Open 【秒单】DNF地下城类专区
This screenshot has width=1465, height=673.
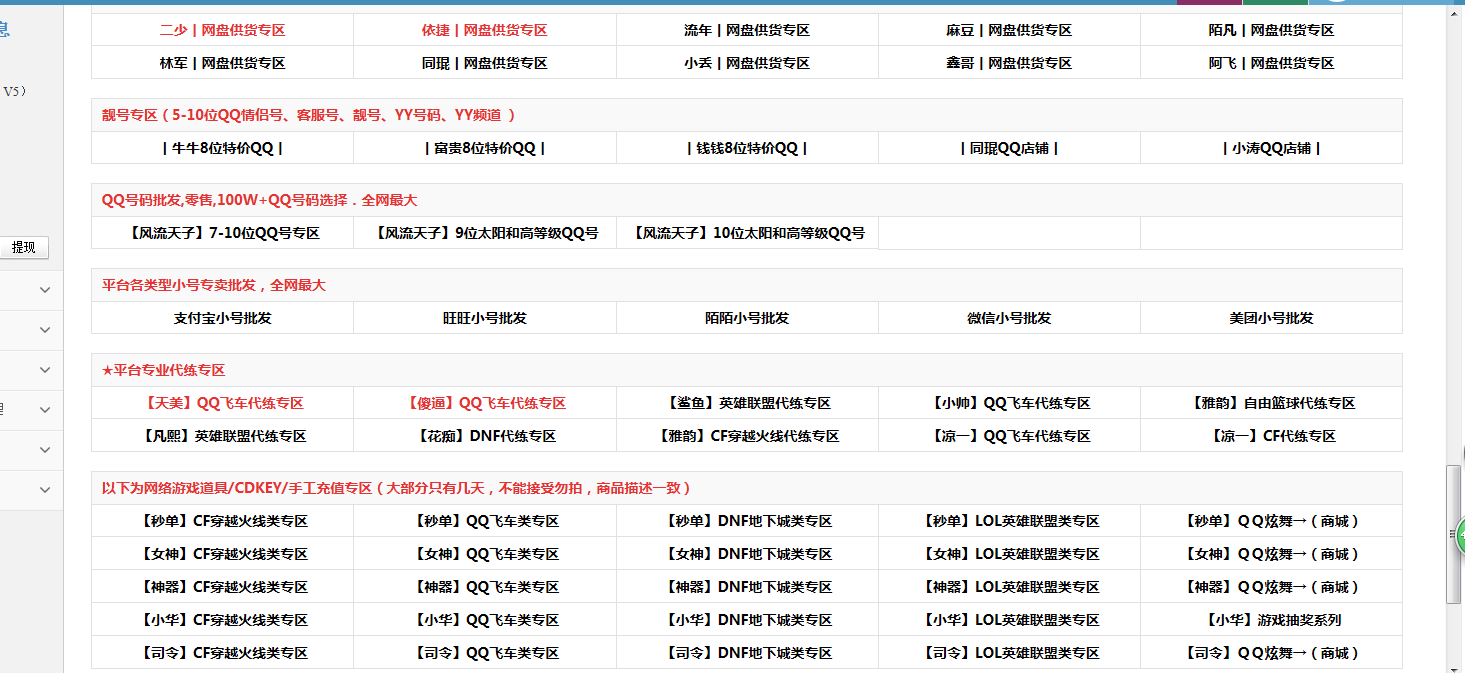[x=747, y=521]
